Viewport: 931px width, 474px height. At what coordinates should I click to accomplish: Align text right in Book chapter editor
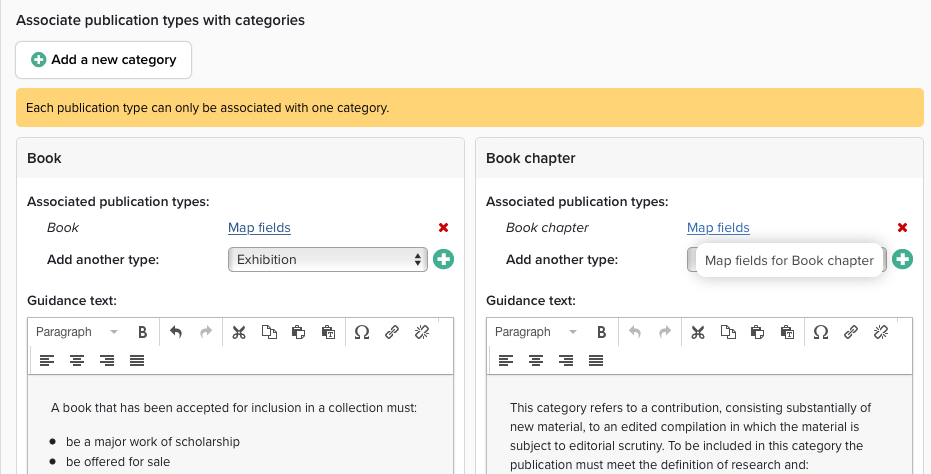pyautogui.click(x=566, y=360)
